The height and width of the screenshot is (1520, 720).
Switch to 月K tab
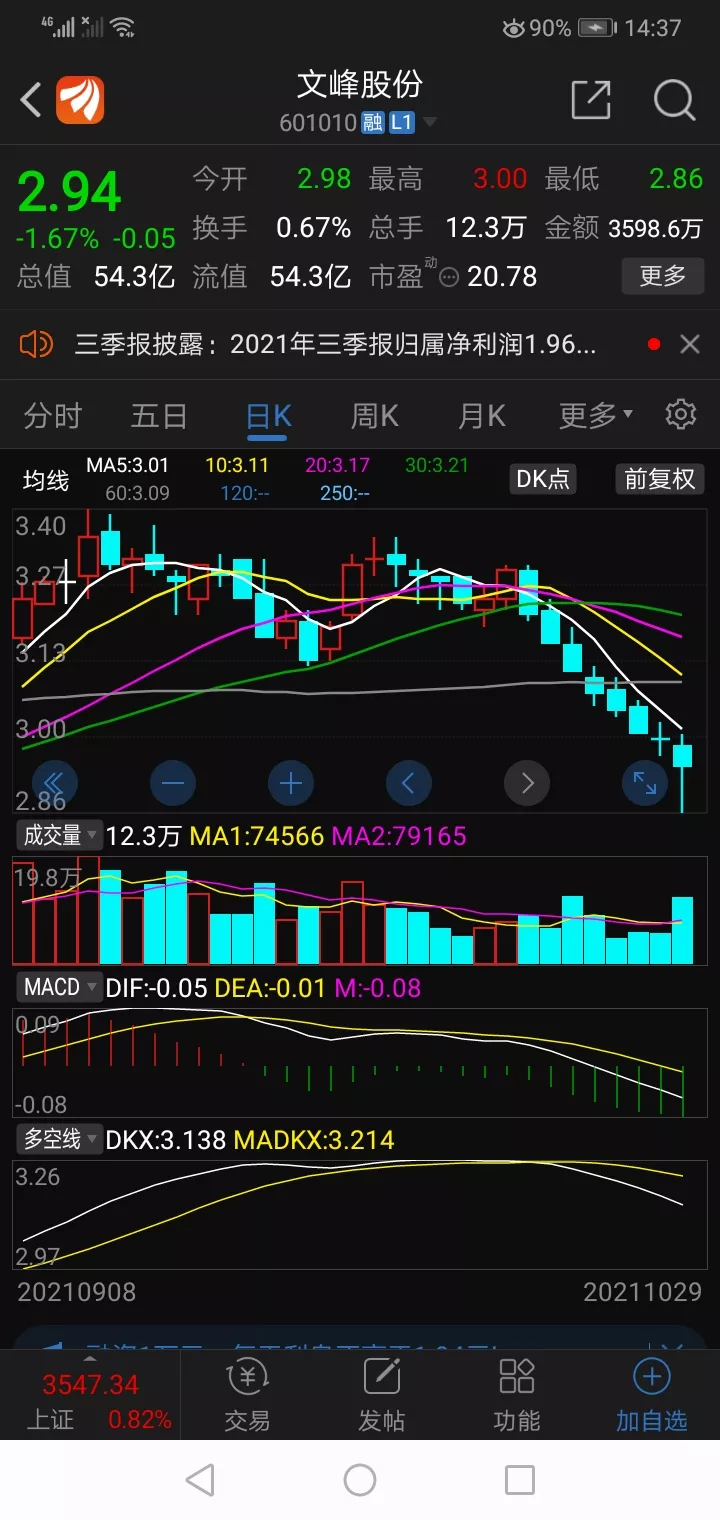482,415
